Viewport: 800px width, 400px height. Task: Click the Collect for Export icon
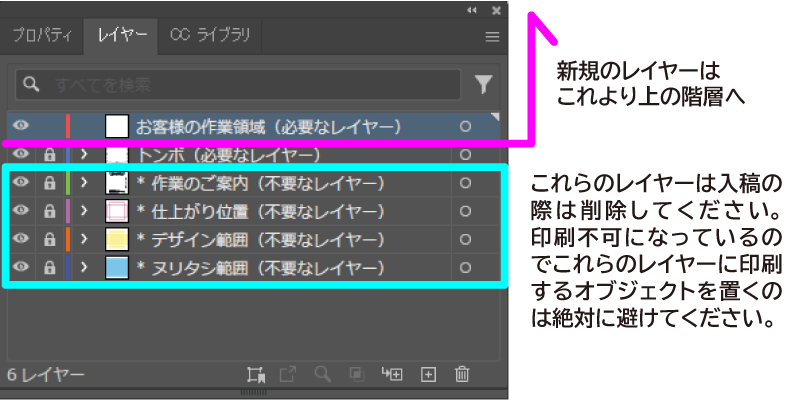(256, 375)
